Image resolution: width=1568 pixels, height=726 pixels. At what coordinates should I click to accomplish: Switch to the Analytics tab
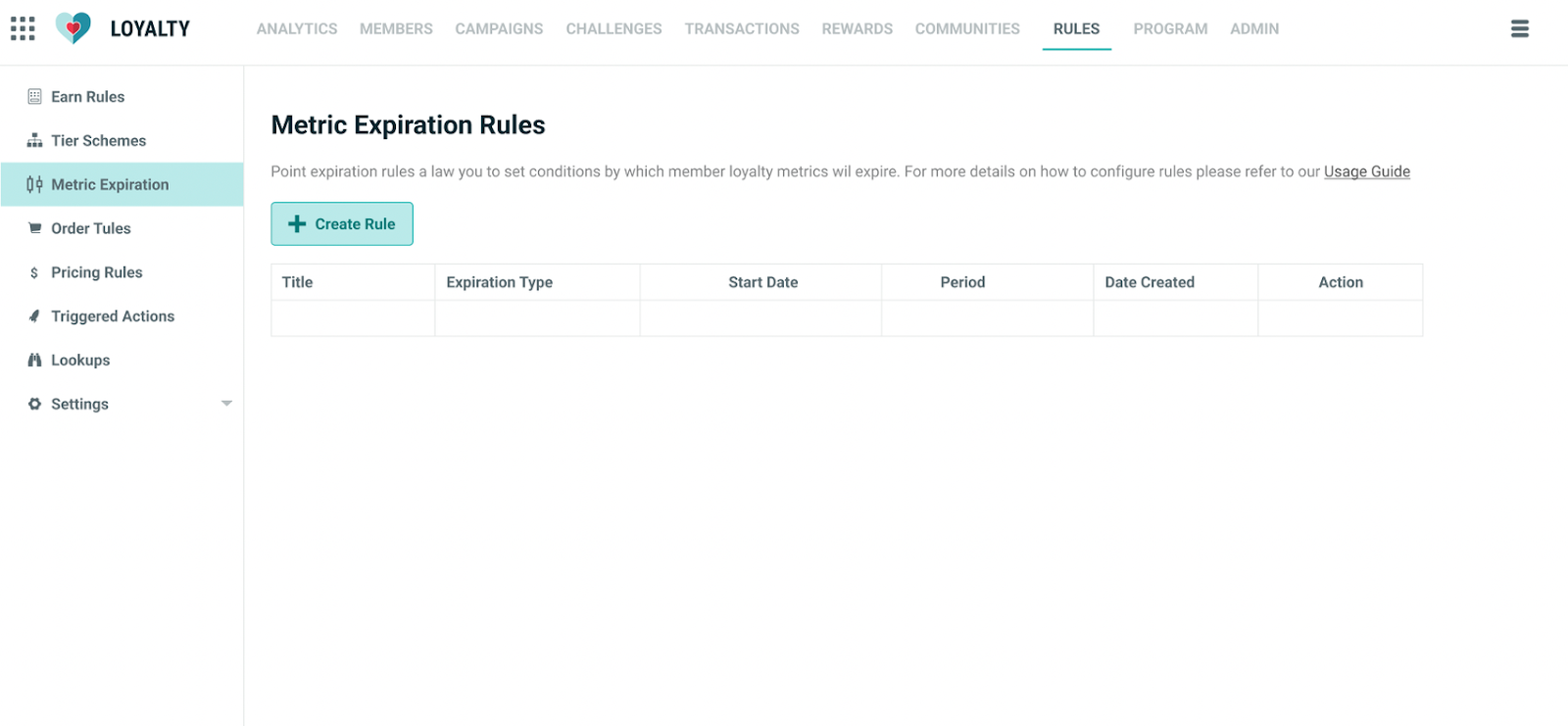[x=297, y=29]
